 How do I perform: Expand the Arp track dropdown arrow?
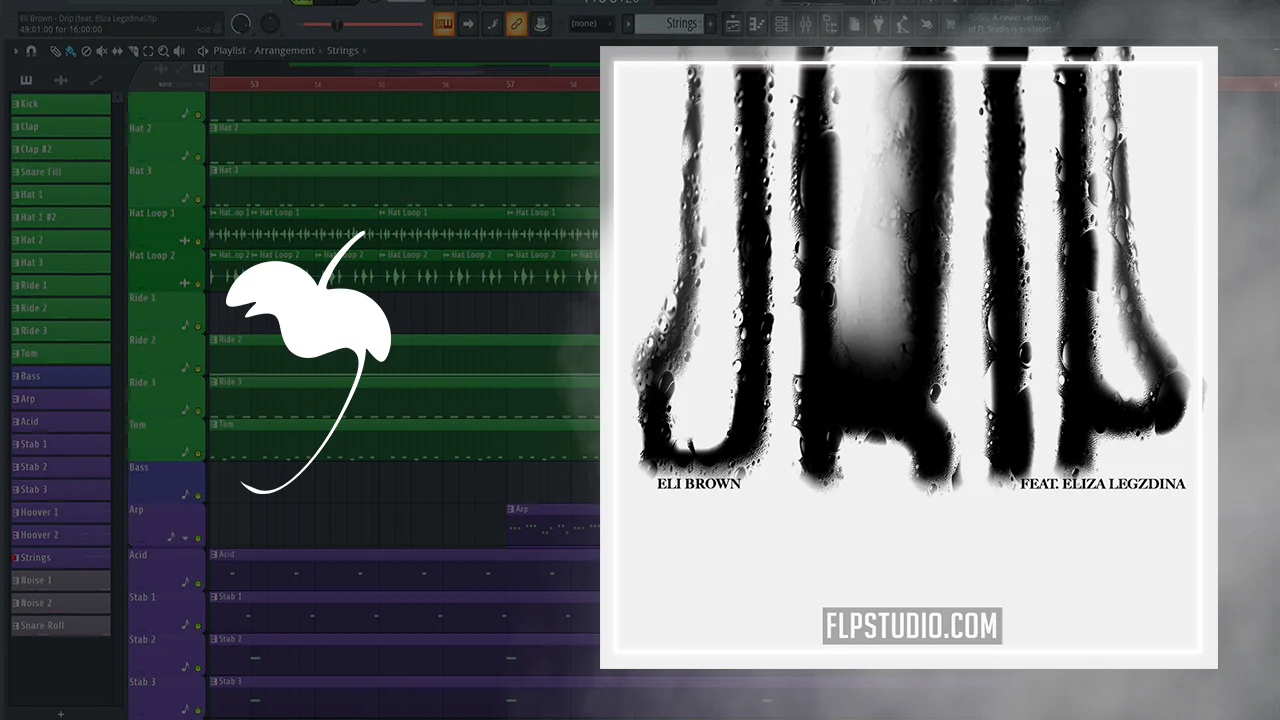coord(184,538)
